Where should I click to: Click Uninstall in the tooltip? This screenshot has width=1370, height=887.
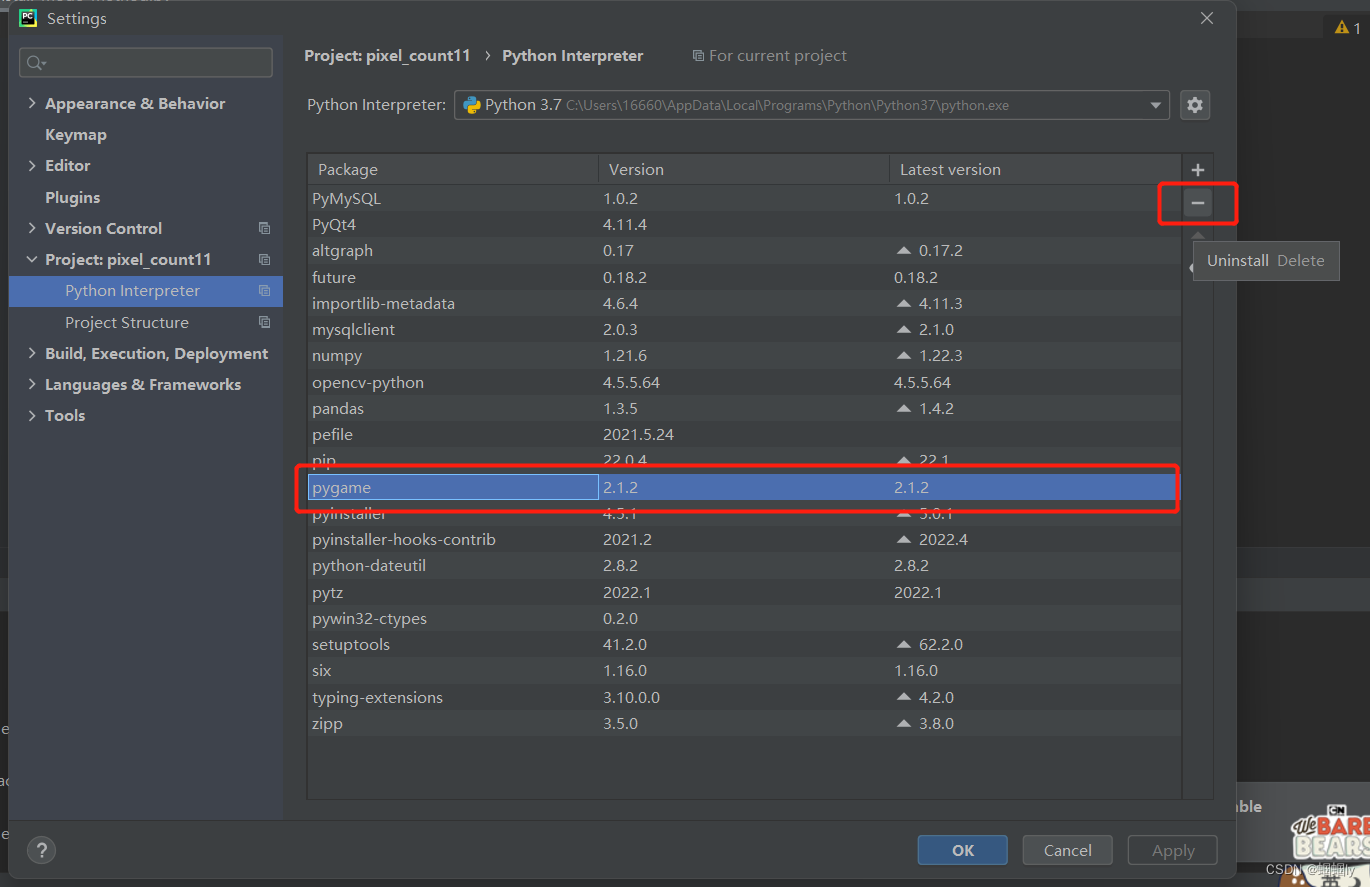[1237, 261]
